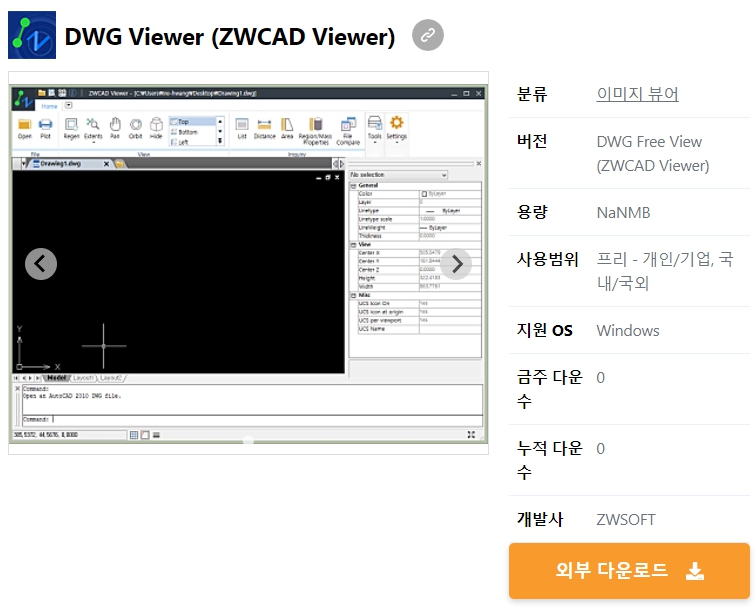
Task: Click the DWG Viewer app logo
Action: (32, 35)
